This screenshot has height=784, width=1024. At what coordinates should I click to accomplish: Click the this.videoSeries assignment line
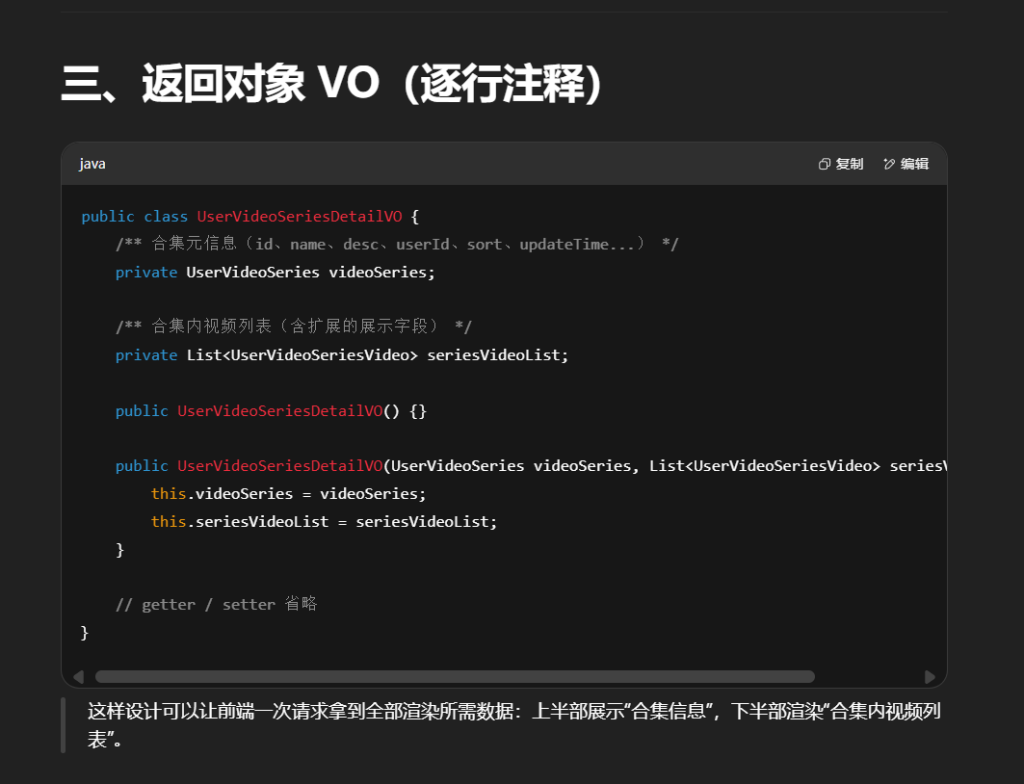pyautogui.click(x=288, y=494)
